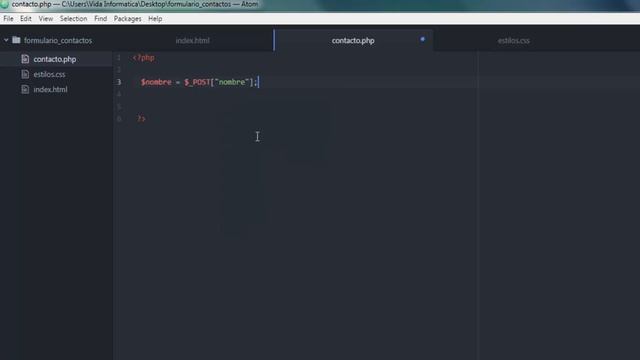Click line number 3 in the gutter

[119, 82]
